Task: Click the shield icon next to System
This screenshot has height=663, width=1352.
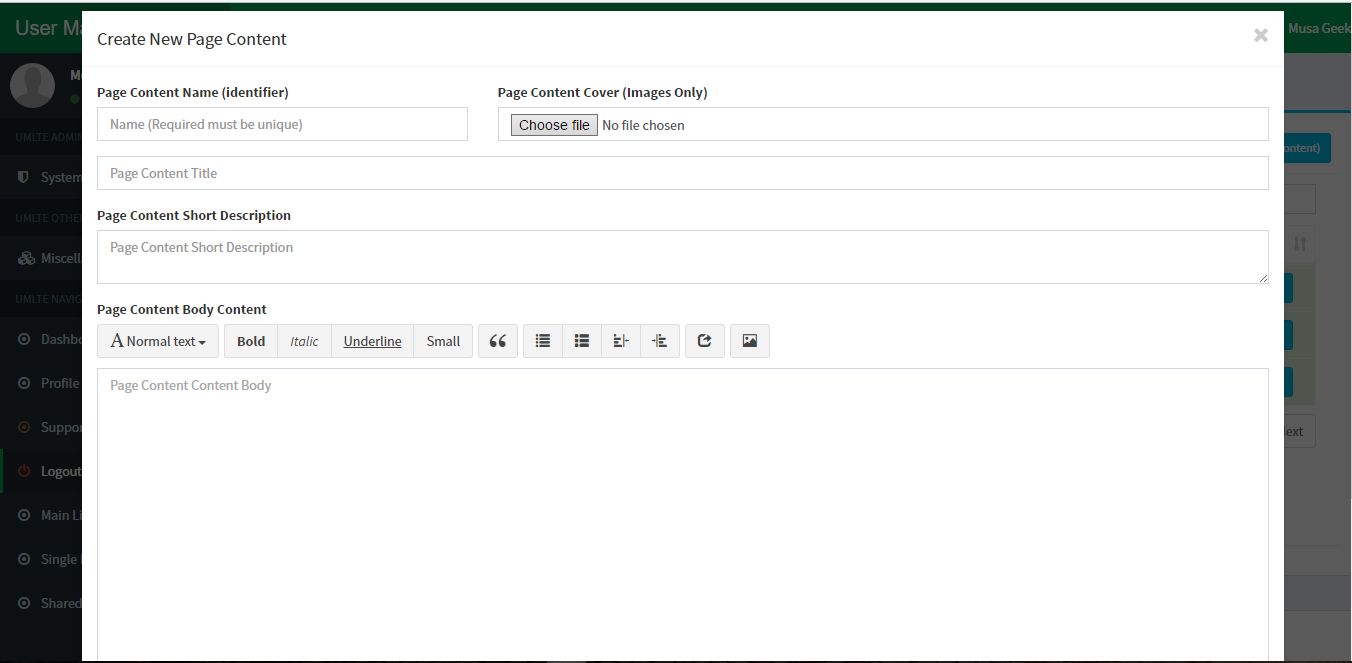Action: (24, 177)
